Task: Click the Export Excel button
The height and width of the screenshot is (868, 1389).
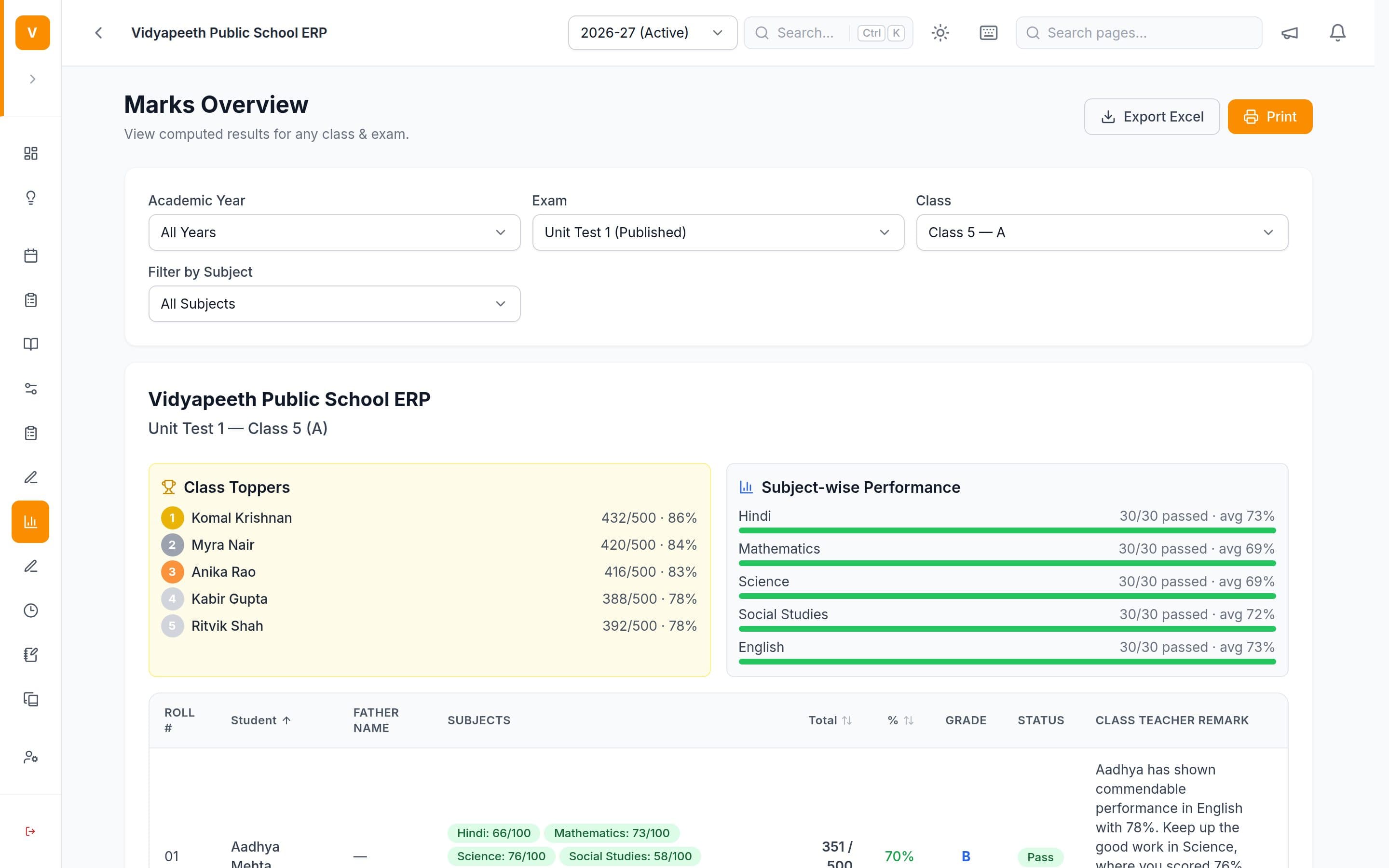Action: 1151,117
